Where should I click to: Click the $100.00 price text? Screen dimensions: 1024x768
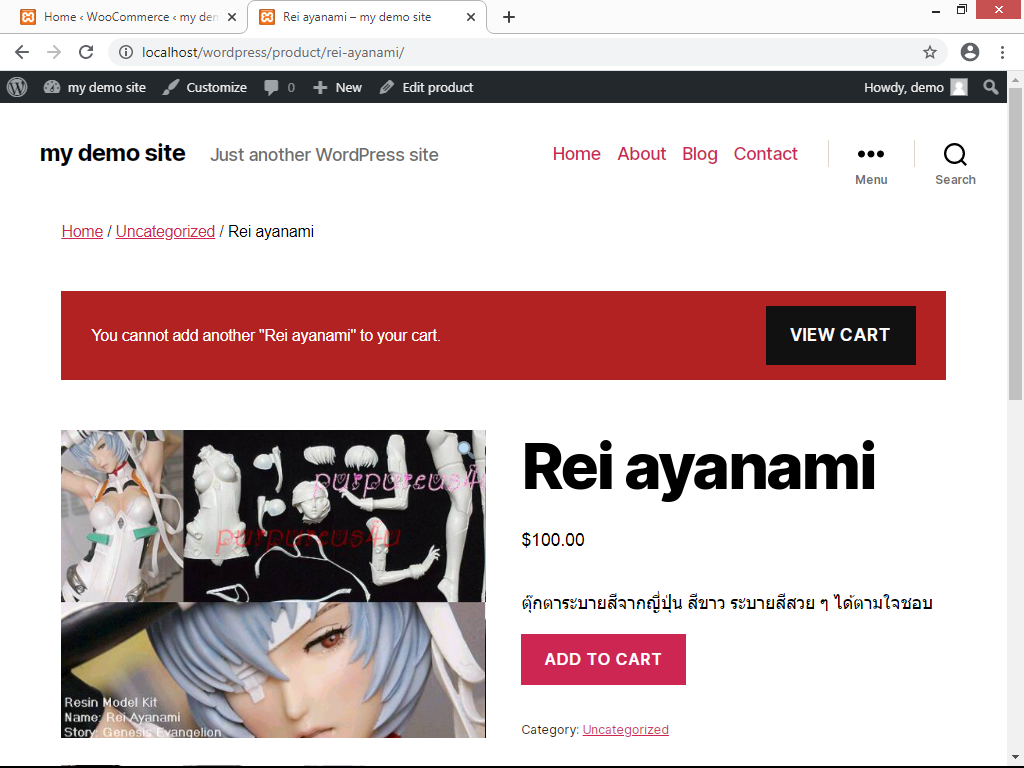pyautogui.click(x=553, y=540)
